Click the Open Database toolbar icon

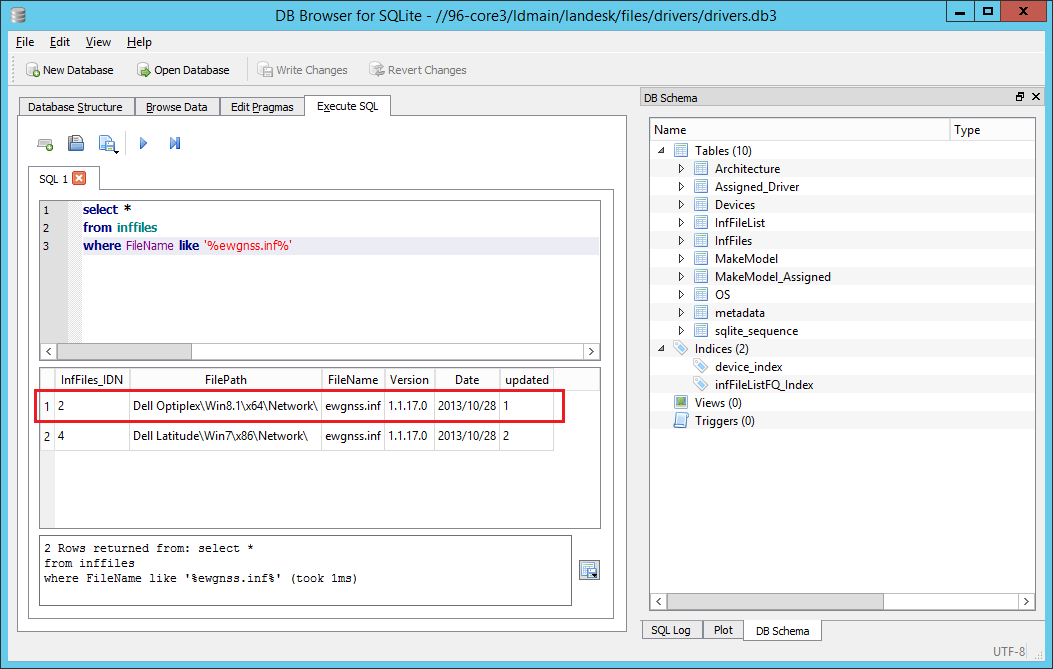coord(184,69)
